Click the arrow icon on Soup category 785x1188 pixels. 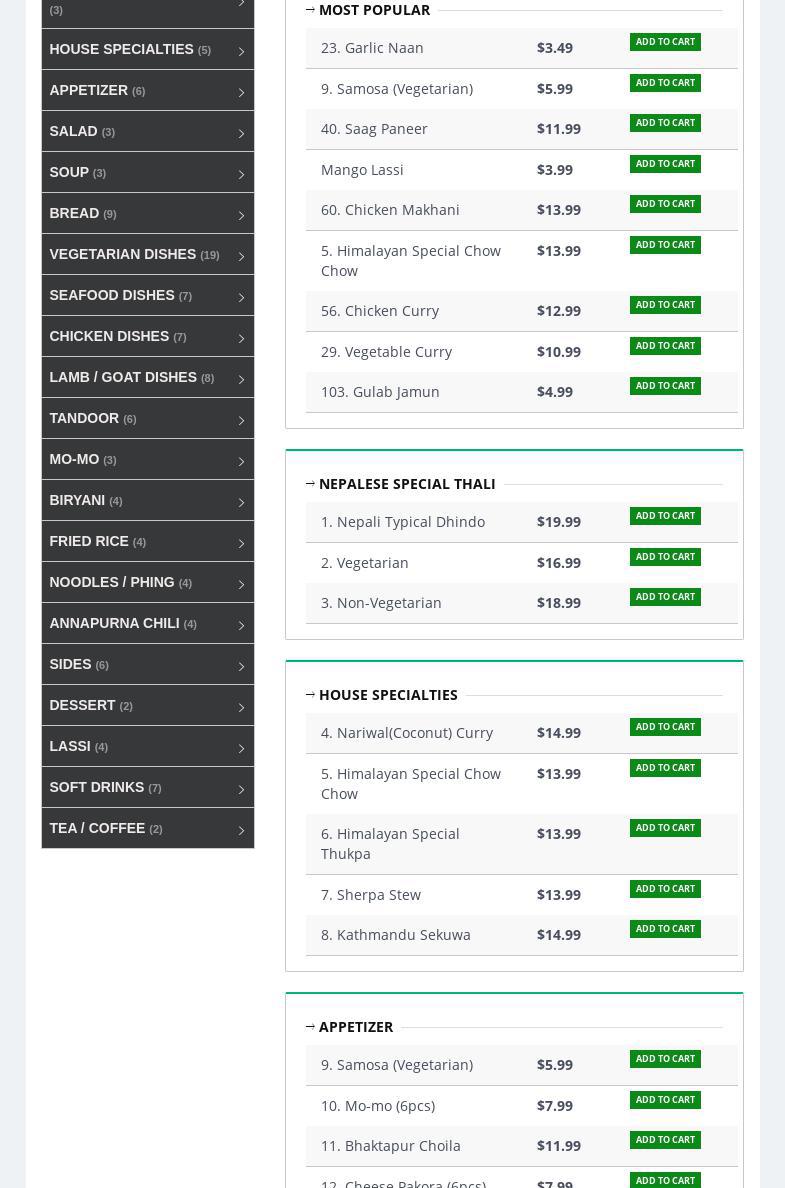click(x=241, y=173)
